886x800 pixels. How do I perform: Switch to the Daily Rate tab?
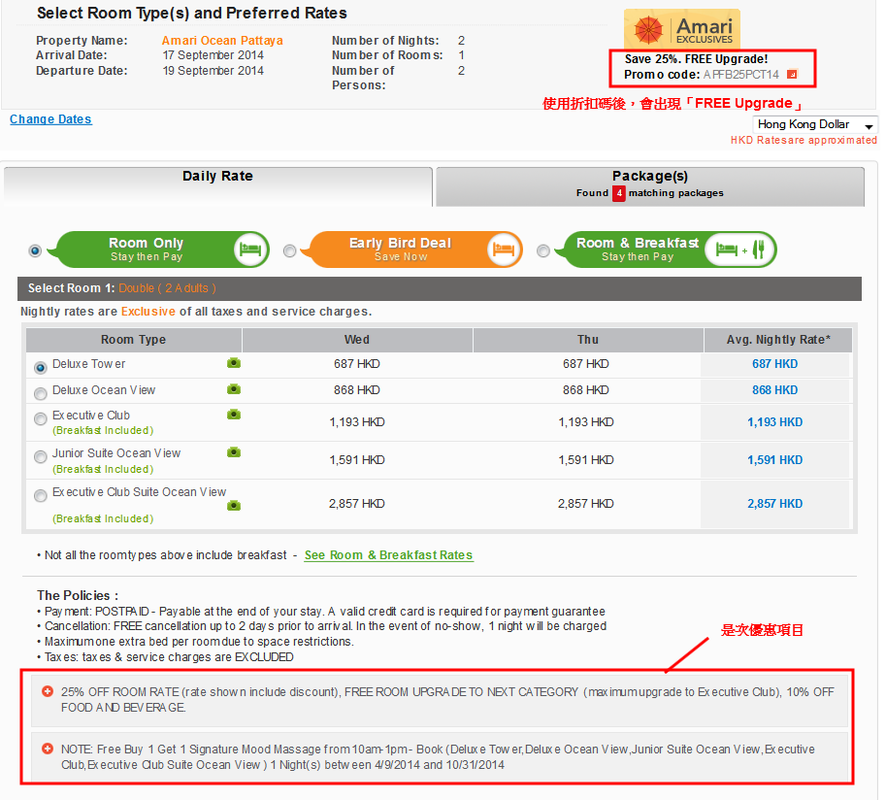[217, 177]
